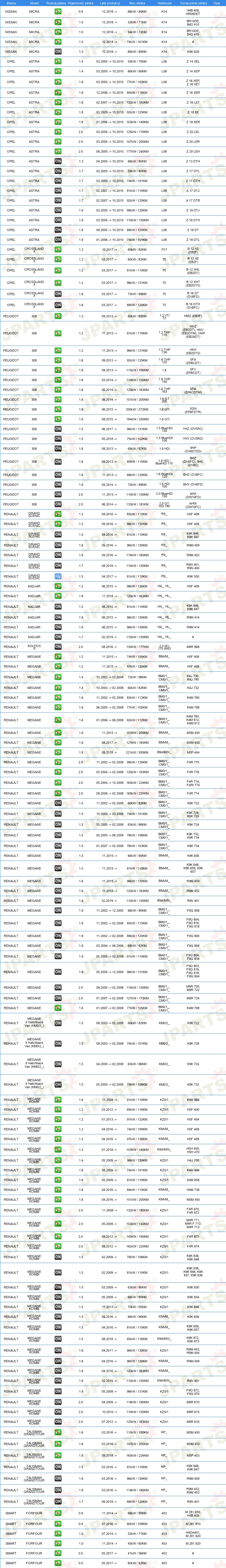
Task: Select diesel icon for Astra A 17 DTR
Action: tap(58, 200)
